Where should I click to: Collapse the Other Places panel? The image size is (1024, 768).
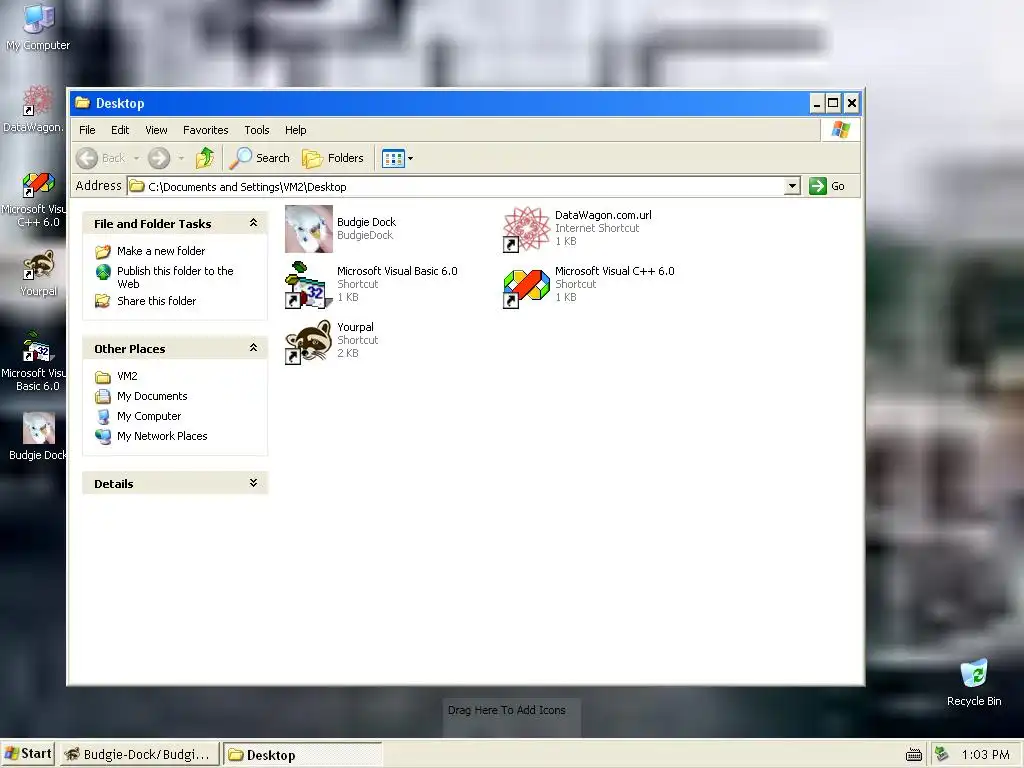(x=253, y=348)
